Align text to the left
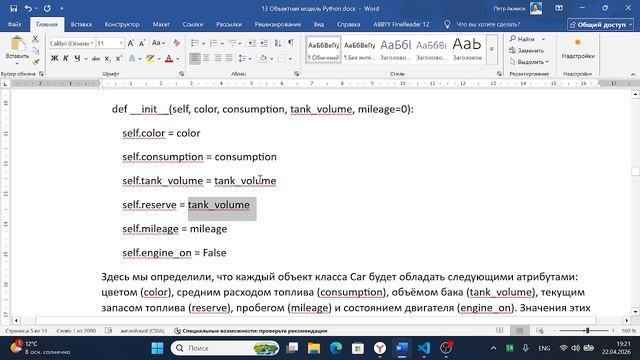 coord(195,59)
